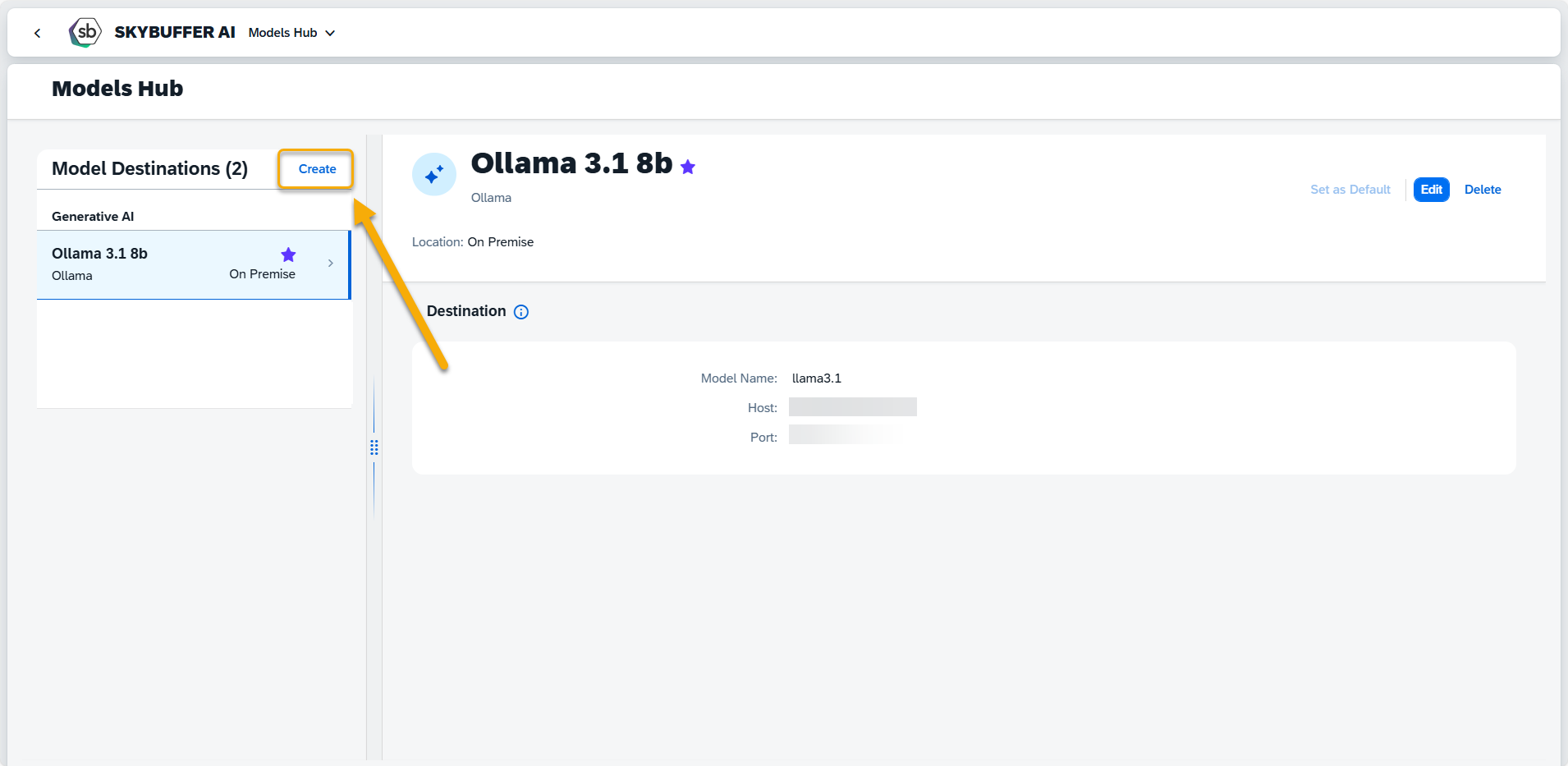Click the Create button
This screenshot has width=1568, height=766.
pos(317,169)
